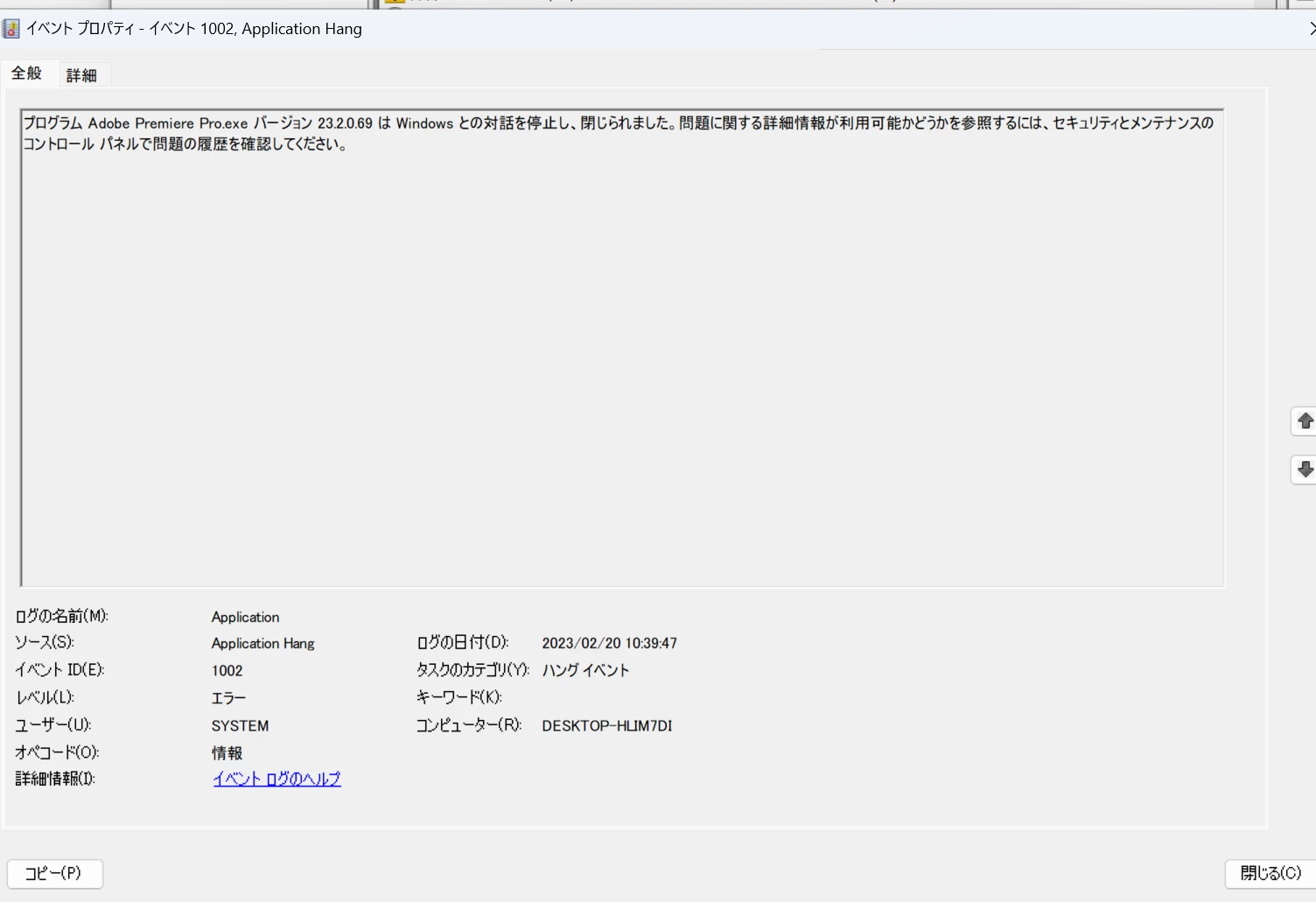Select the source value Application Hang

click(262, 643)
